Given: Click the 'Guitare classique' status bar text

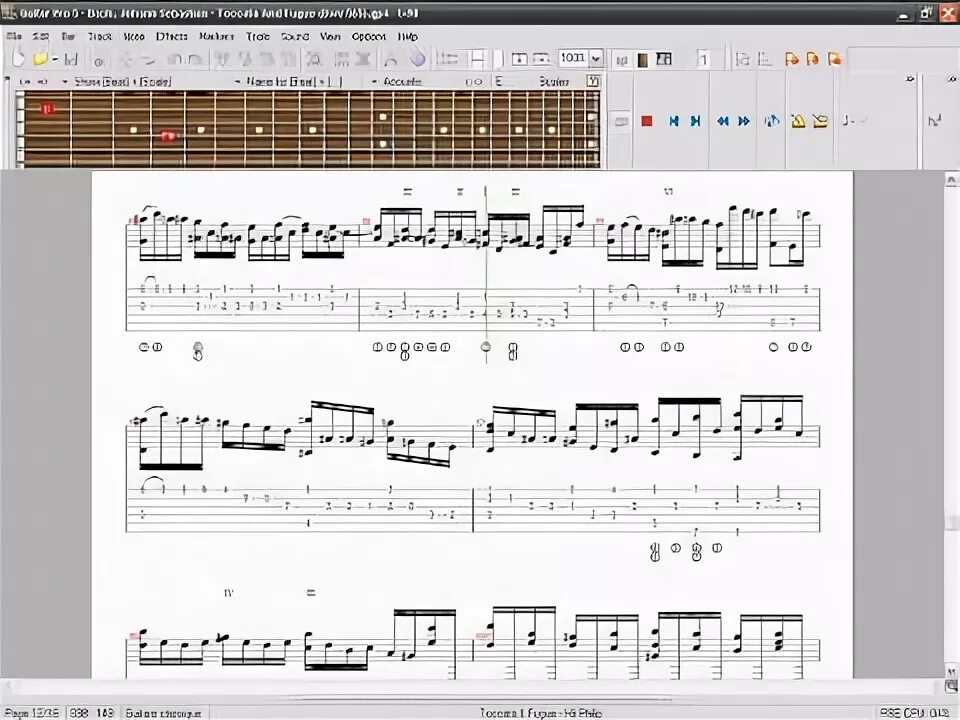Looking at the screenshot, I should click(x=163, y=713).
